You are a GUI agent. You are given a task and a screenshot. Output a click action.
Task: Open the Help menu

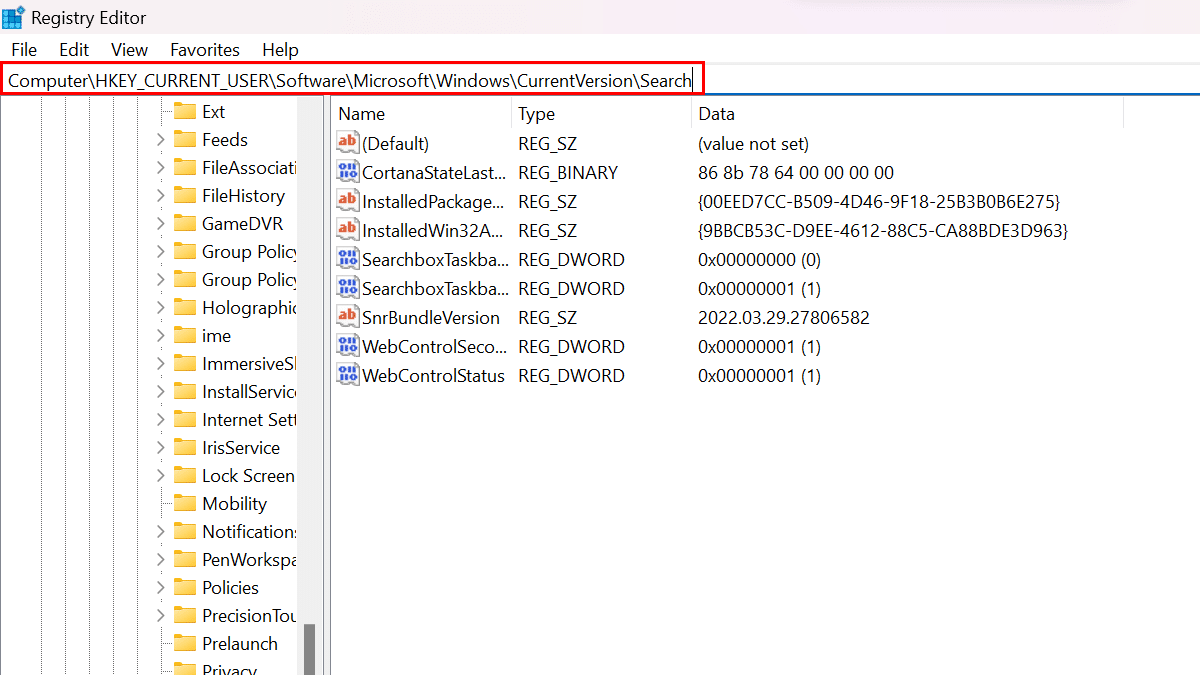point(280,49)
